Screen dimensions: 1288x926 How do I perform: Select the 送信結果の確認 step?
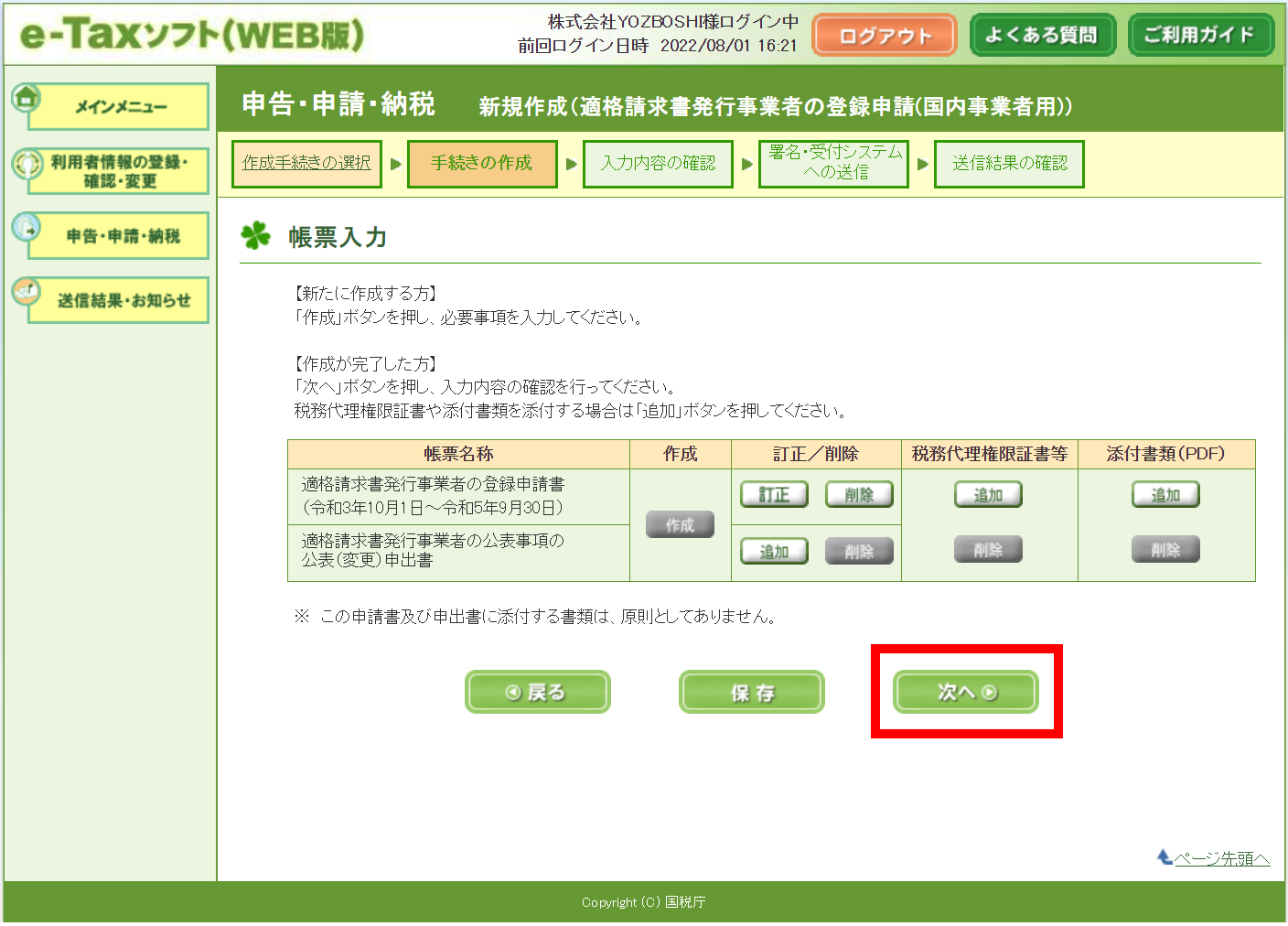(x=1009, y=163)
